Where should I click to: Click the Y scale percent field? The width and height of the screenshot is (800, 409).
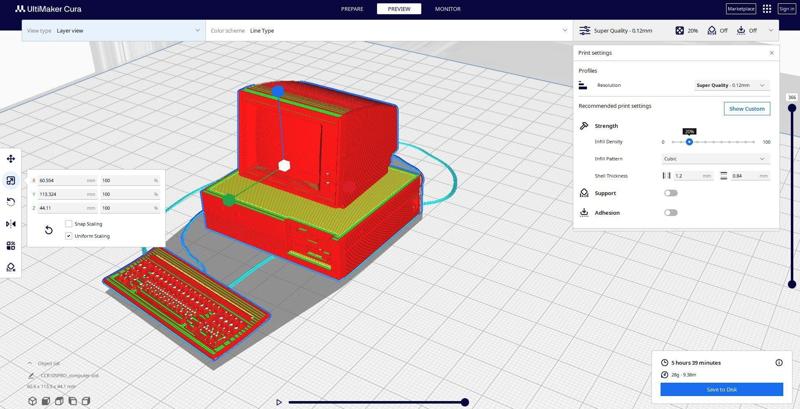coord(130,194)
